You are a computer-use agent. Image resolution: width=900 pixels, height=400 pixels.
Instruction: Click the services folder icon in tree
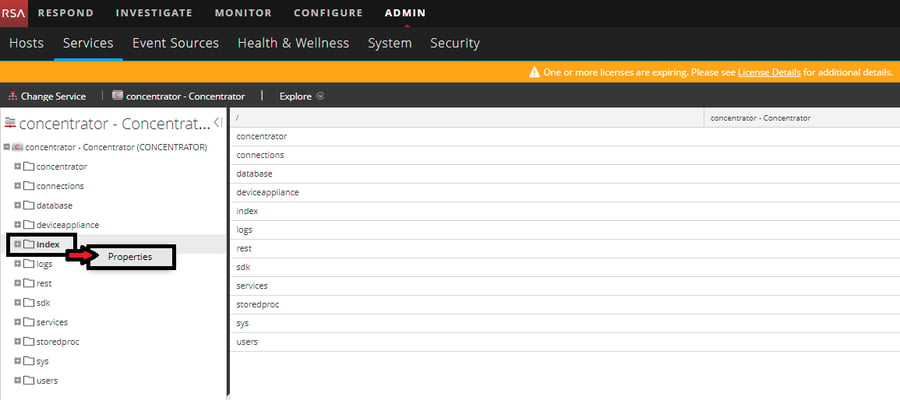click(x=29, y=323)
